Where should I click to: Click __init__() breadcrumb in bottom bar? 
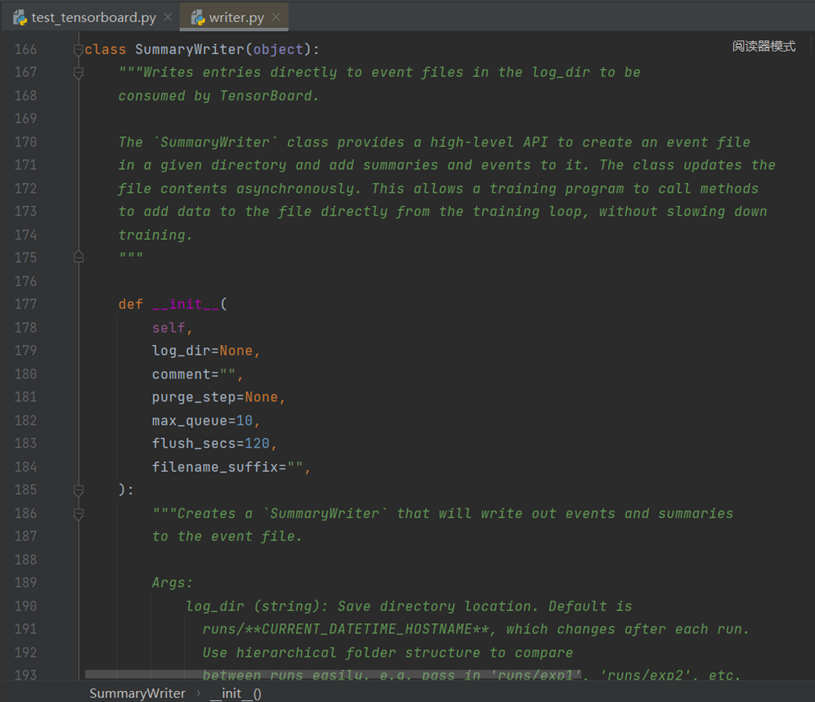pyautogui.click(x=235, y=693)
